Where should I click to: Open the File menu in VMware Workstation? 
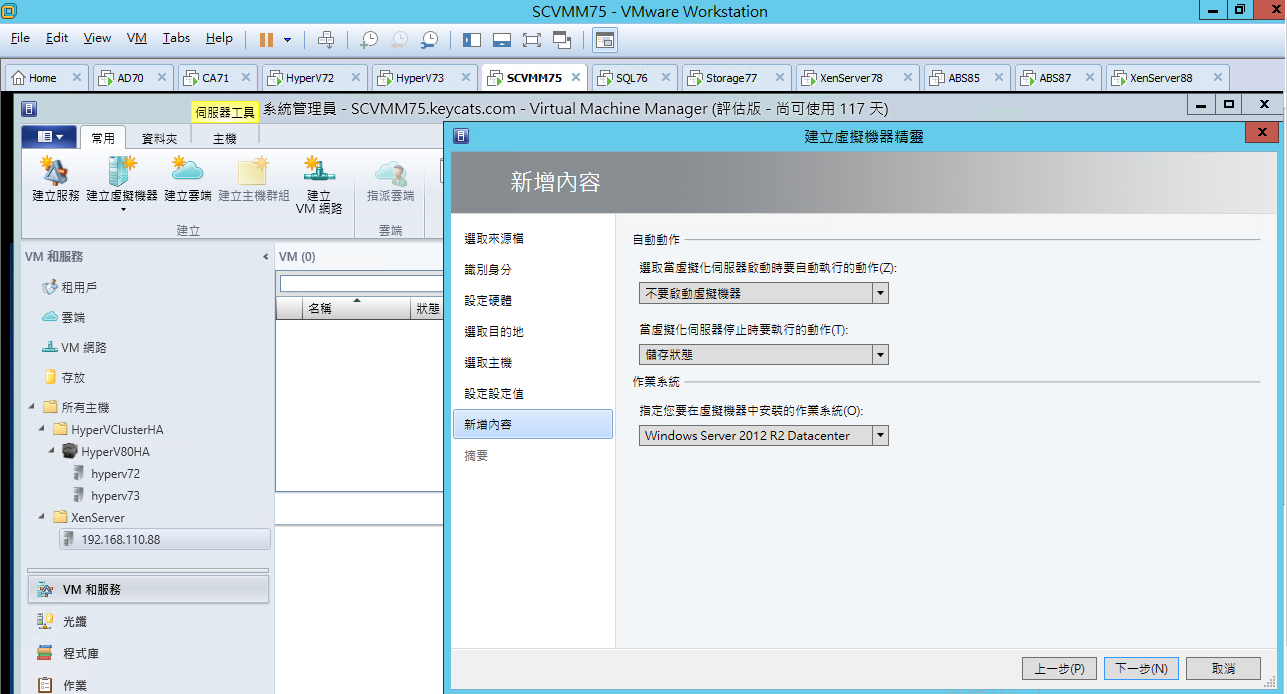coord(20,38)
